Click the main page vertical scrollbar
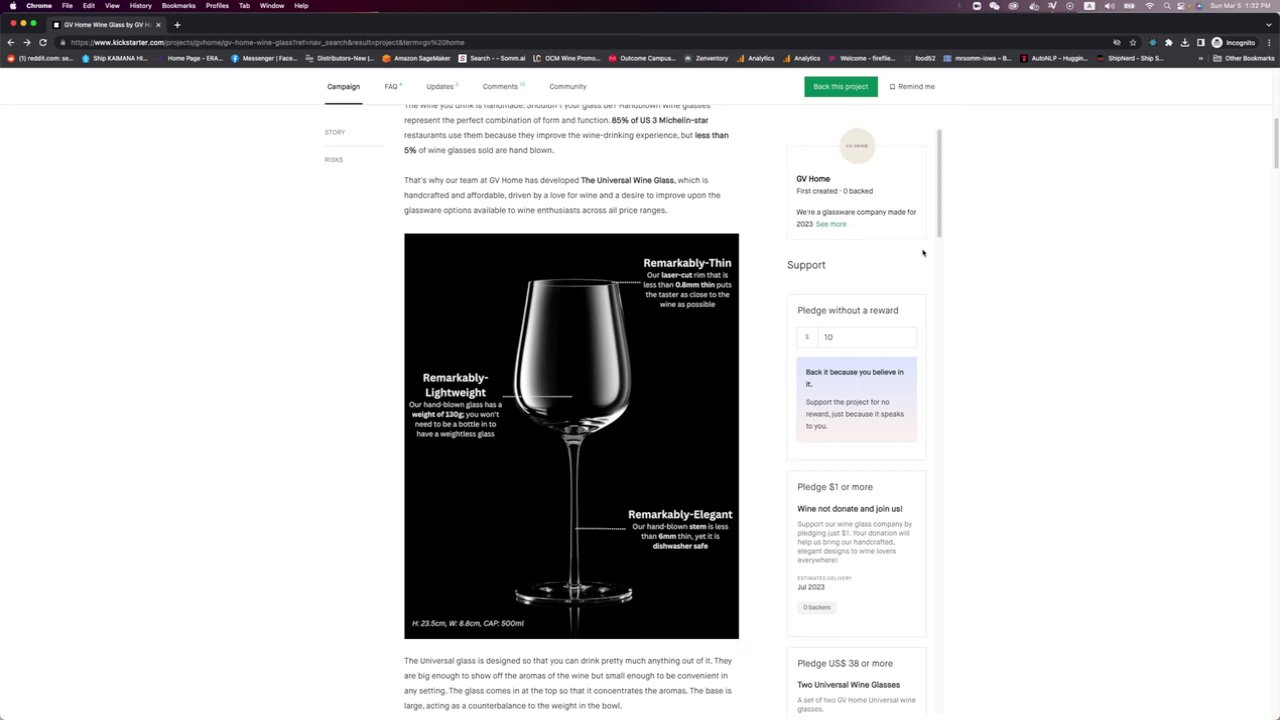 tap(1275, 143)
